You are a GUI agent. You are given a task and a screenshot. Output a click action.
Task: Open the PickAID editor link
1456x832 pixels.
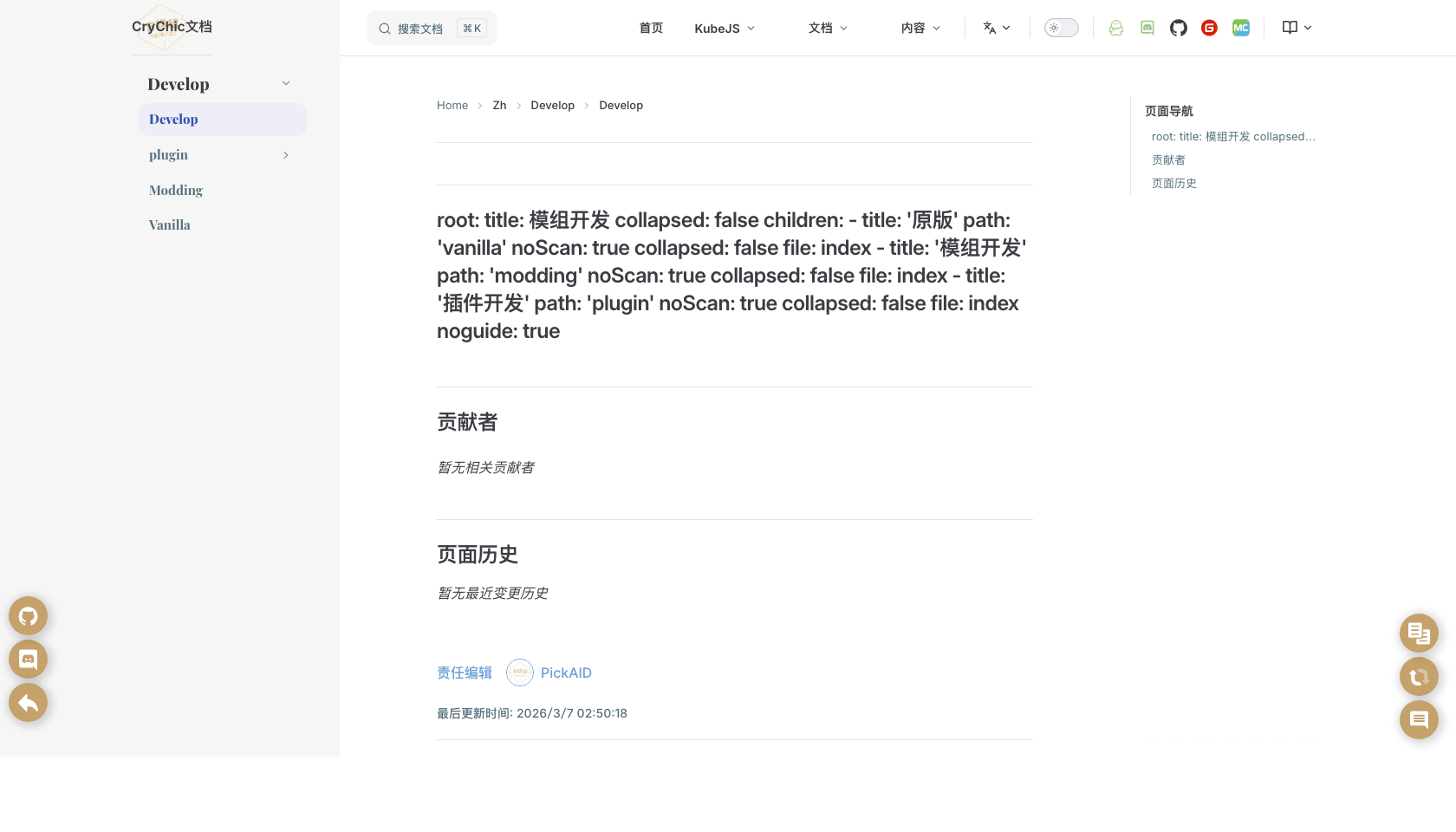click(566, 673)
